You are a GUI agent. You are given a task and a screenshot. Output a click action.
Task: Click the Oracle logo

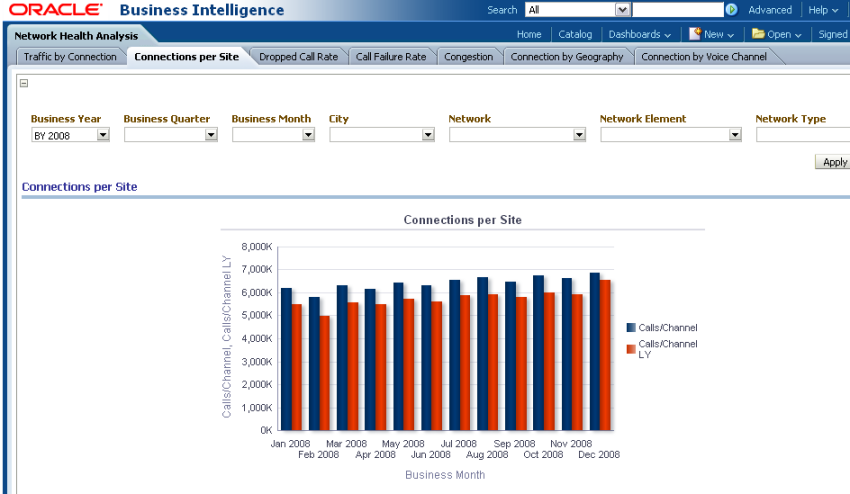56,10
